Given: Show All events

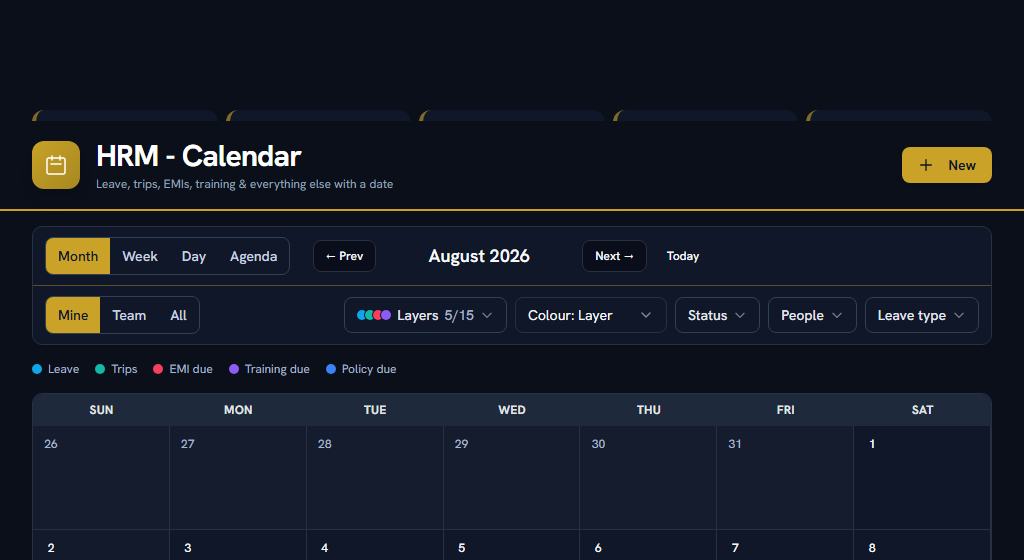Looking at the screenshot, I should (178, 315).
